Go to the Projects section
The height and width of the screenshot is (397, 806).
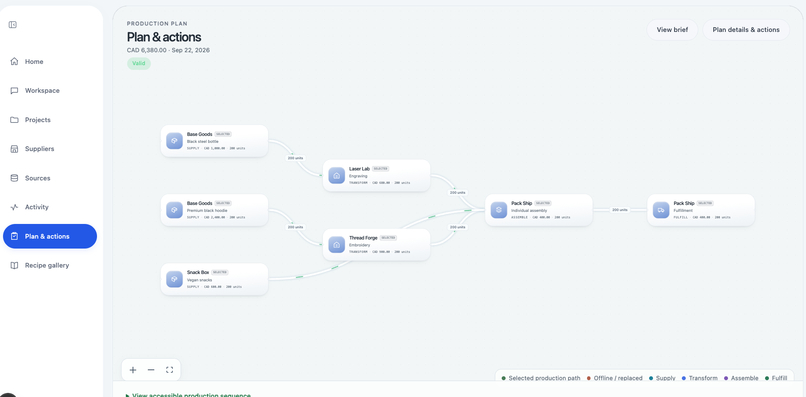point(50,120)
